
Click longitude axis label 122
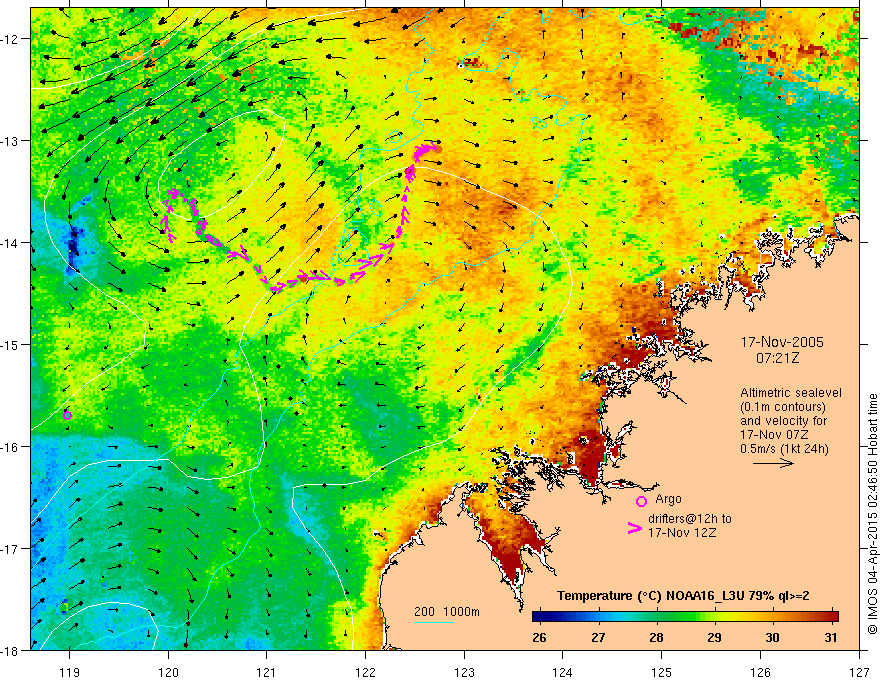point(365,672)
